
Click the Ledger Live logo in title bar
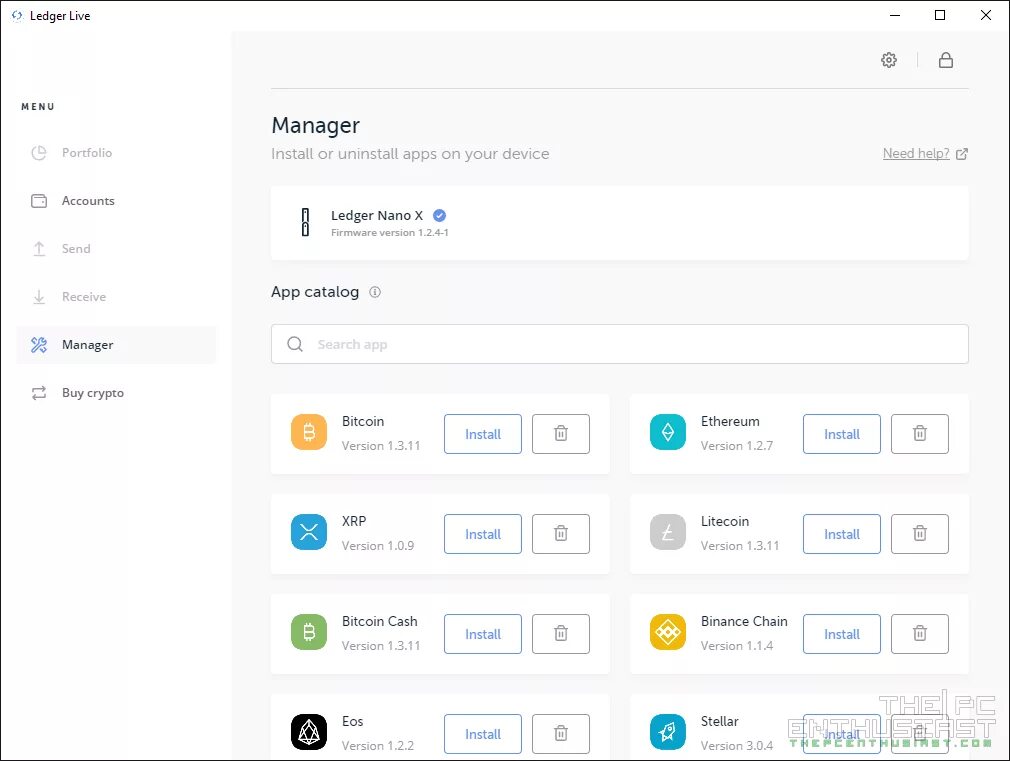(17, 15)
